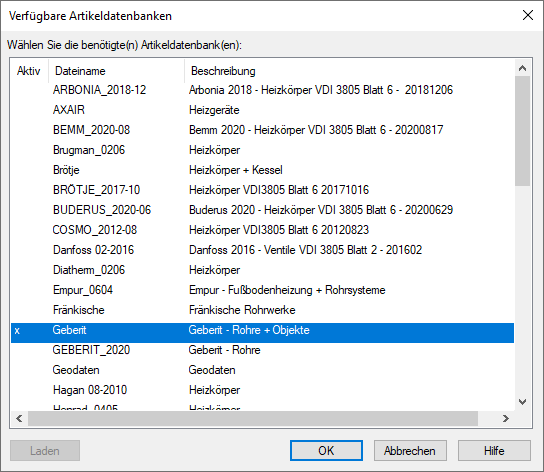
Task: Click the horizontal scrollbar left arrow
Action: point(19,419)
